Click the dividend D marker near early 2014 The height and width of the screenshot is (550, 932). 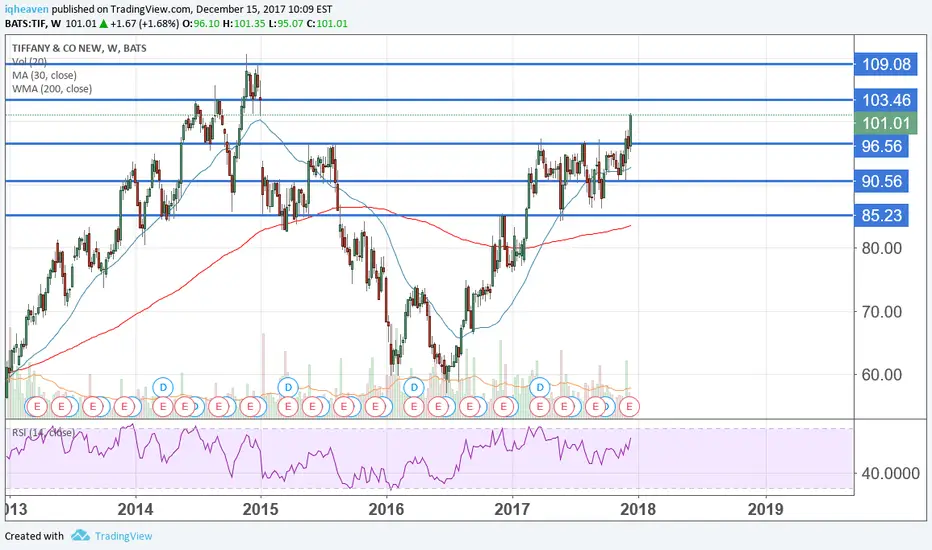click(162, 387)
